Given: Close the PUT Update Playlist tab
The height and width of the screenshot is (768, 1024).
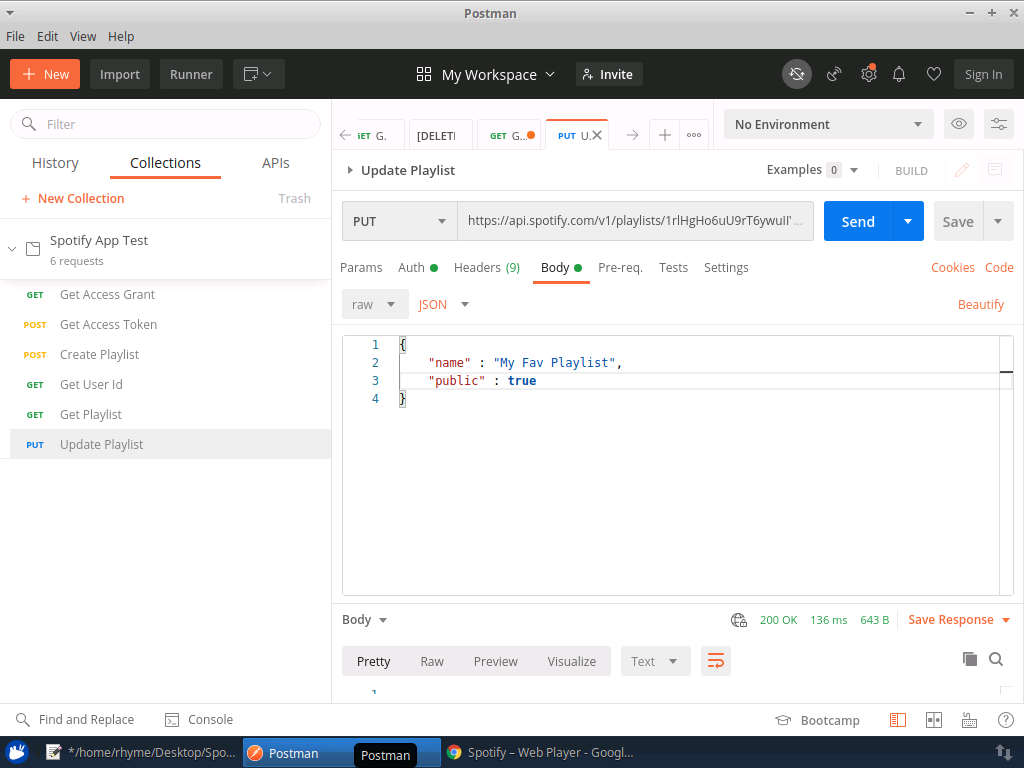Looking at the screenshot, I should 597,135.
